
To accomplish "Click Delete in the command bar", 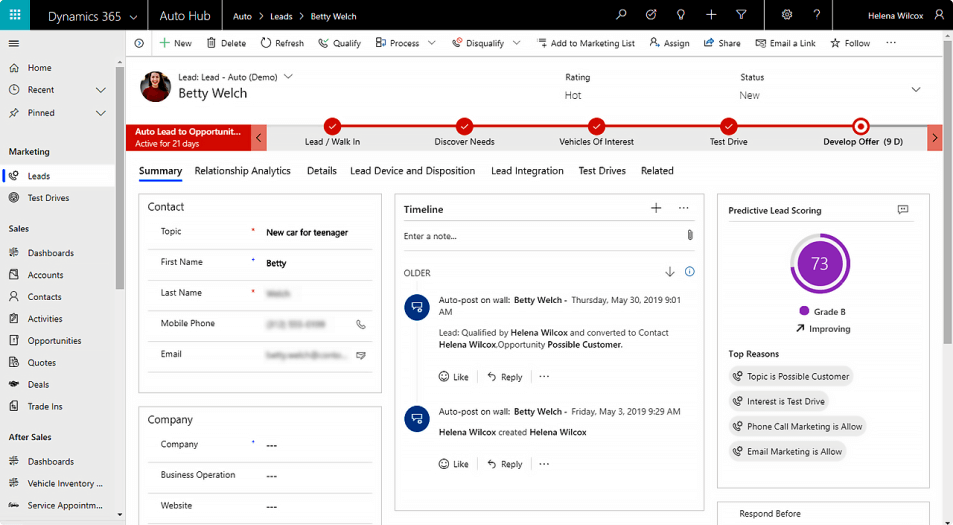I will click(226, 43).
